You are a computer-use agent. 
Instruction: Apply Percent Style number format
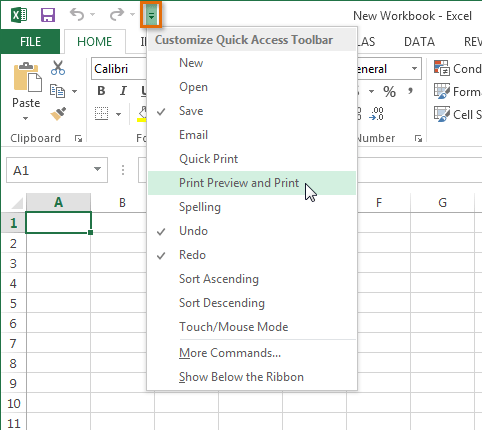click(x=389, y=91)
